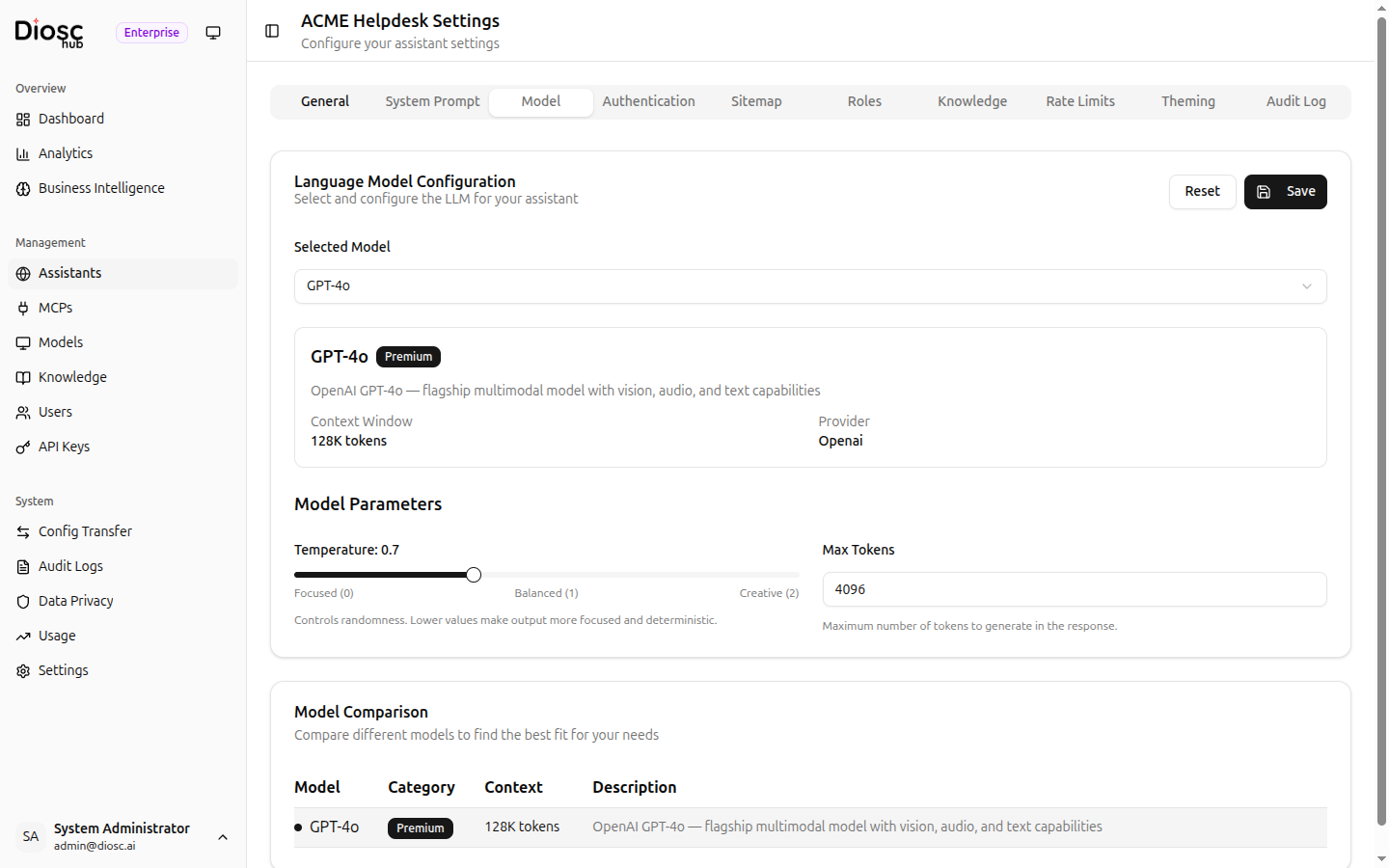Click the Models monitor icon
This screenshot has width=1389, height=868.
(23, 343)
